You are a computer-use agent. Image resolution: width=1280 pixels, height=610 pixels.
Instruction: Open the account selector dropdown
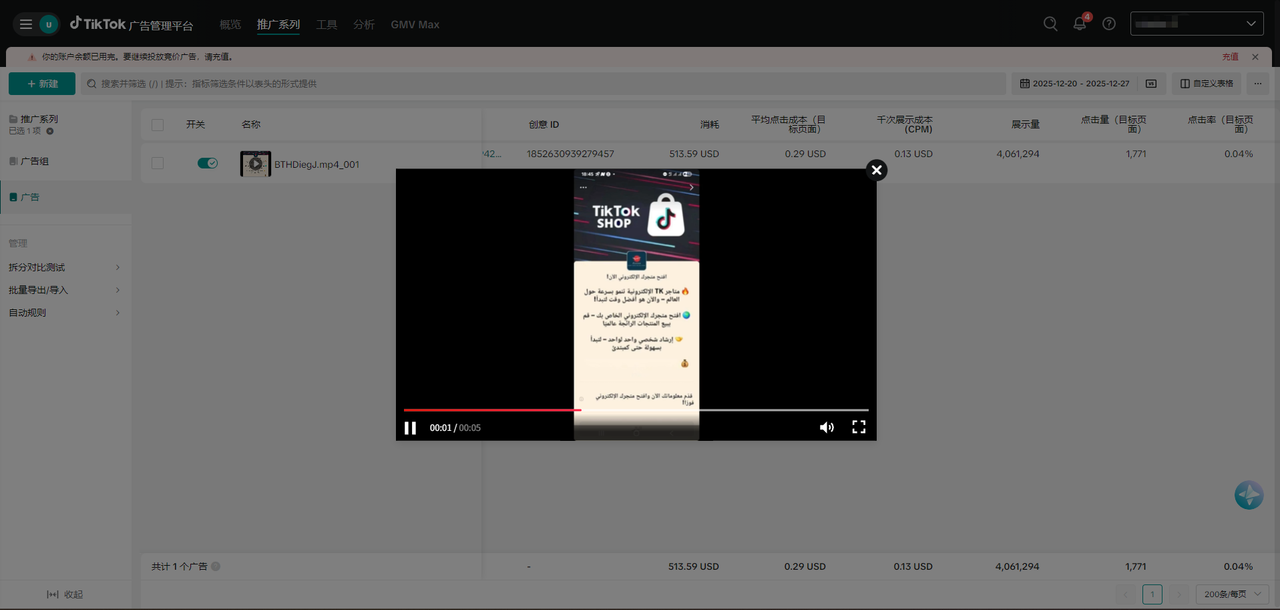(x=1197, y=24)
